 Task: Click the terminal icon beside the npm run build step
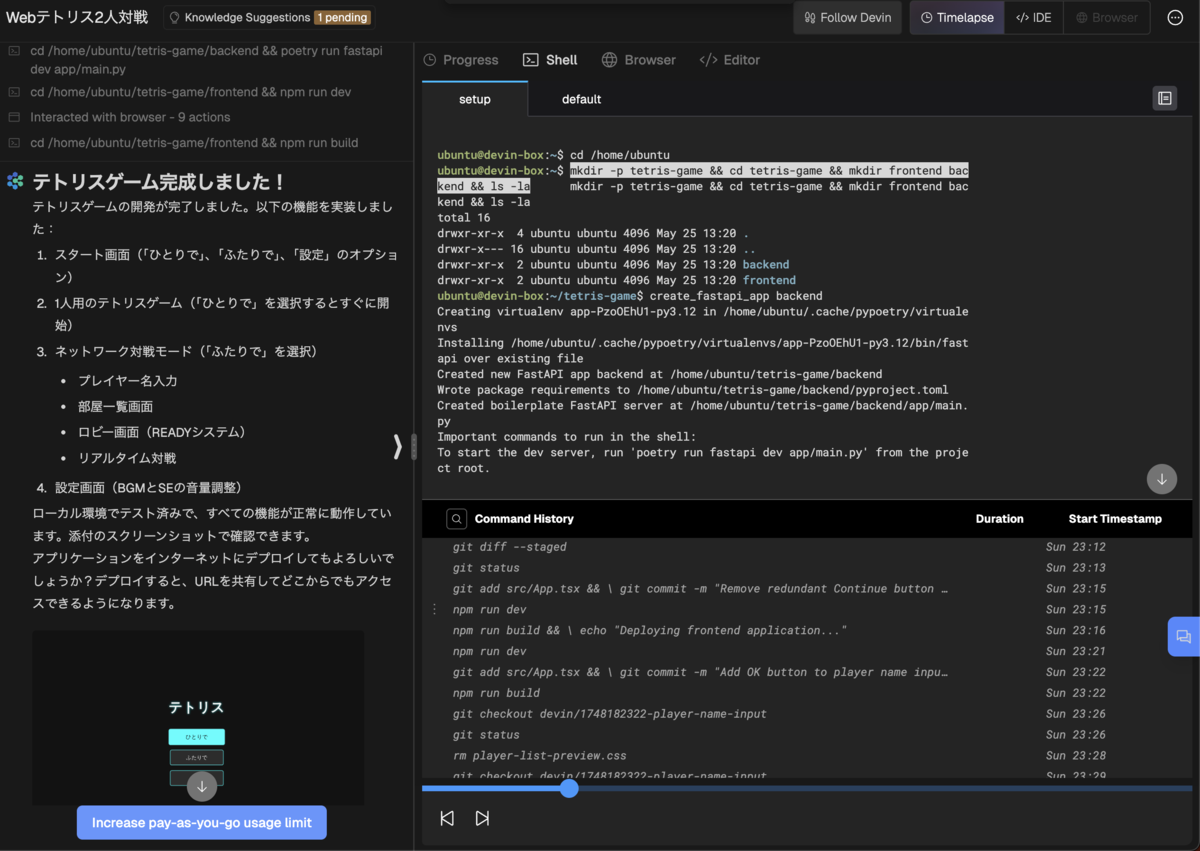pyautogui.click(x=15, y=143)
